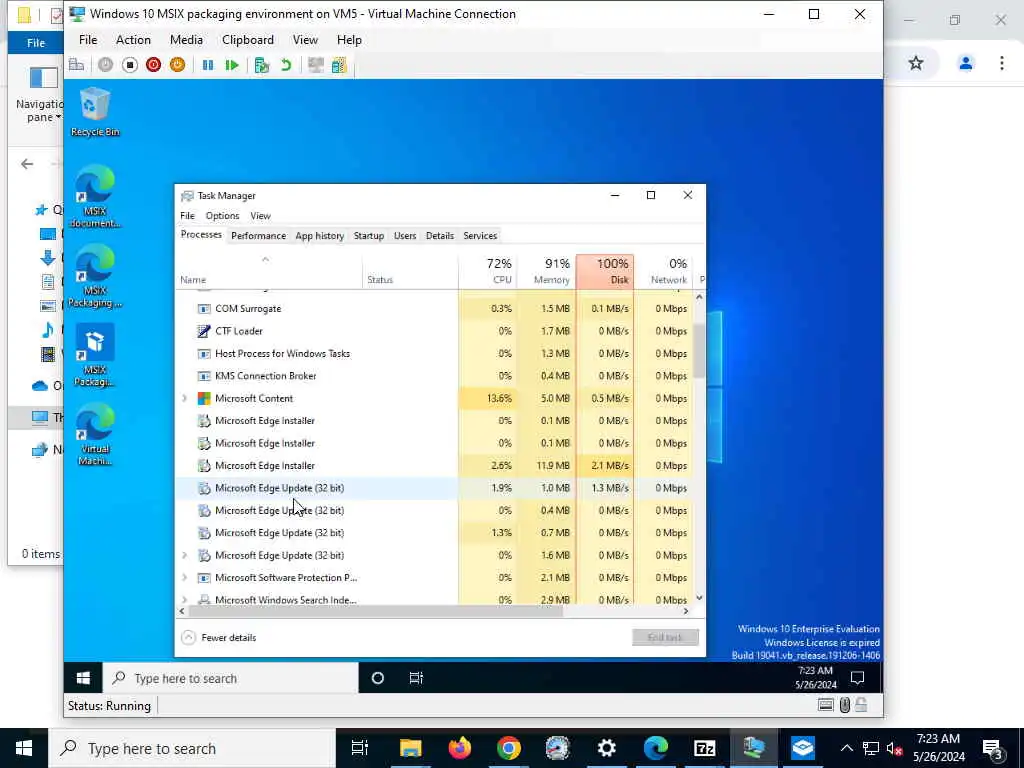Open host Settings gear in taskbar
1024x768 pixels.
(x=607, y=748)
